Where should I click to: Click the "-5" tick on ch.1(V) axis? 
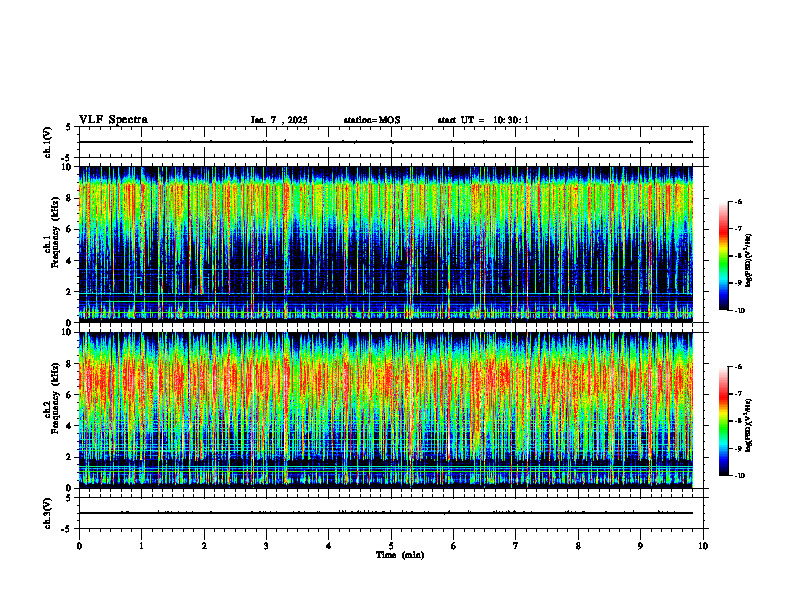tap(67, 160)
